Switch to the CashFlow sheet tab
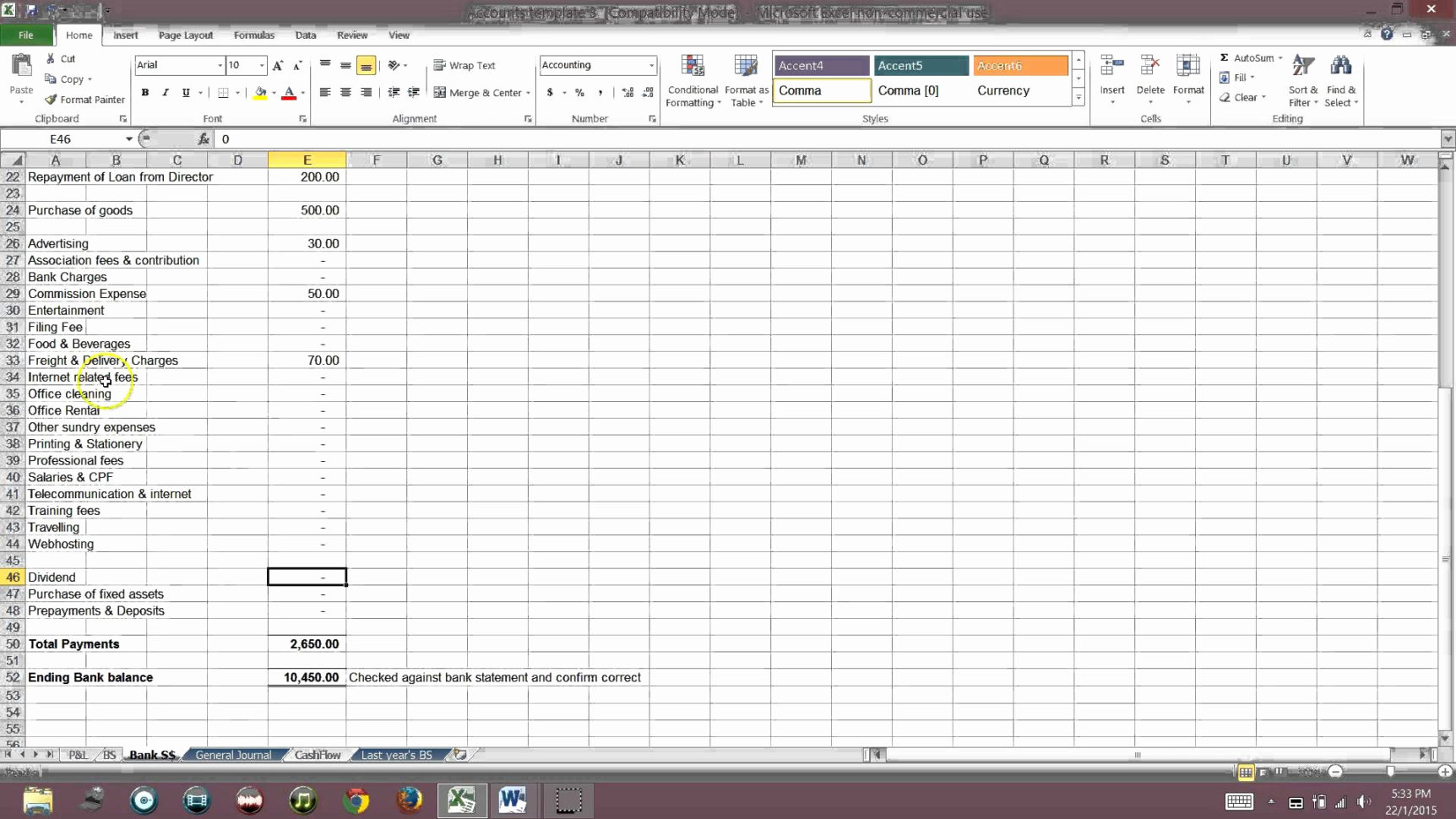The width and height of the screenshot is (1456, 819). pyautogui.click(x=317, y=754)
